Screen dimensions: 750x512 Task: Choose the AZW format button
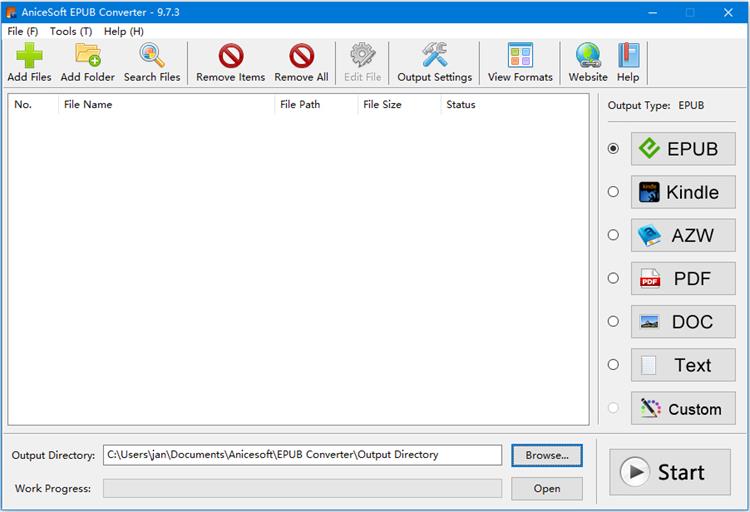coord(683,235)
